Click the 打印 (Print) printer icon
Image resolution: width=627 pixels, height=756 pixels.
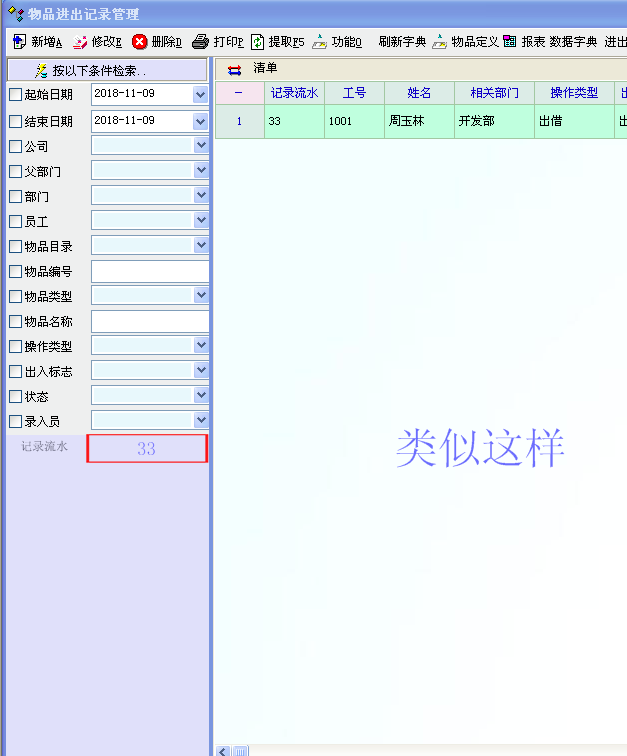pos(200,42)
